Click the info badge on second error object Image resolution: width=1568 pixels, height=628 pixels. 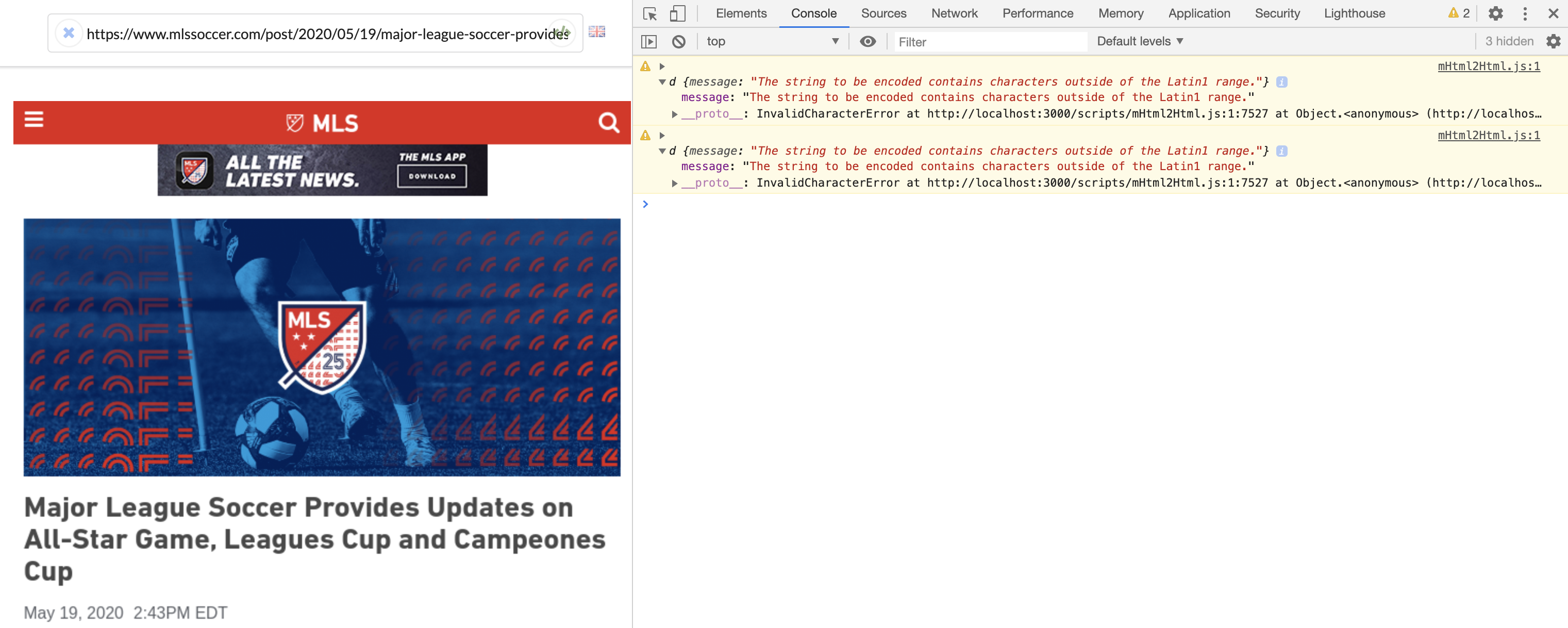click(1282, 151)
